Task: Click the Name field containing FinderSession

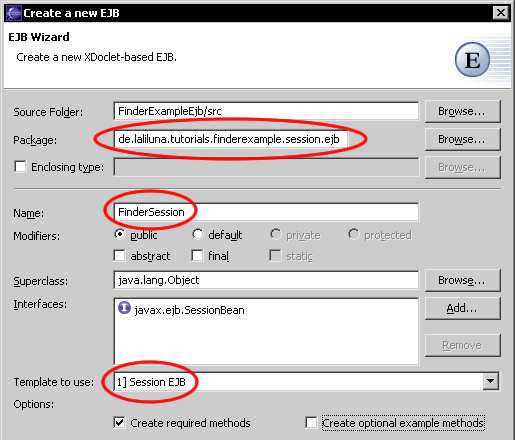Action: tap(266, 212)
